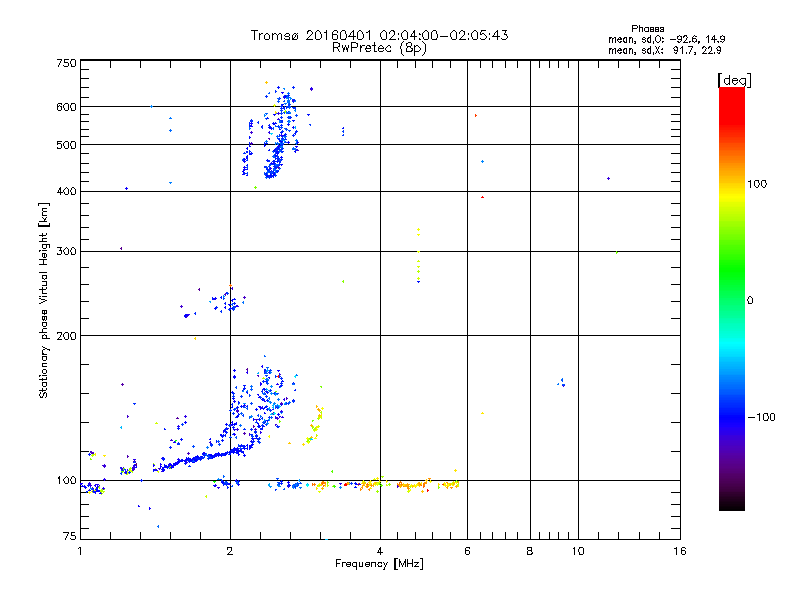This screenshot has width=800, height=600.
Task: Click the yellow-green echo arc near 3 MHz
Action: [313, 426]
